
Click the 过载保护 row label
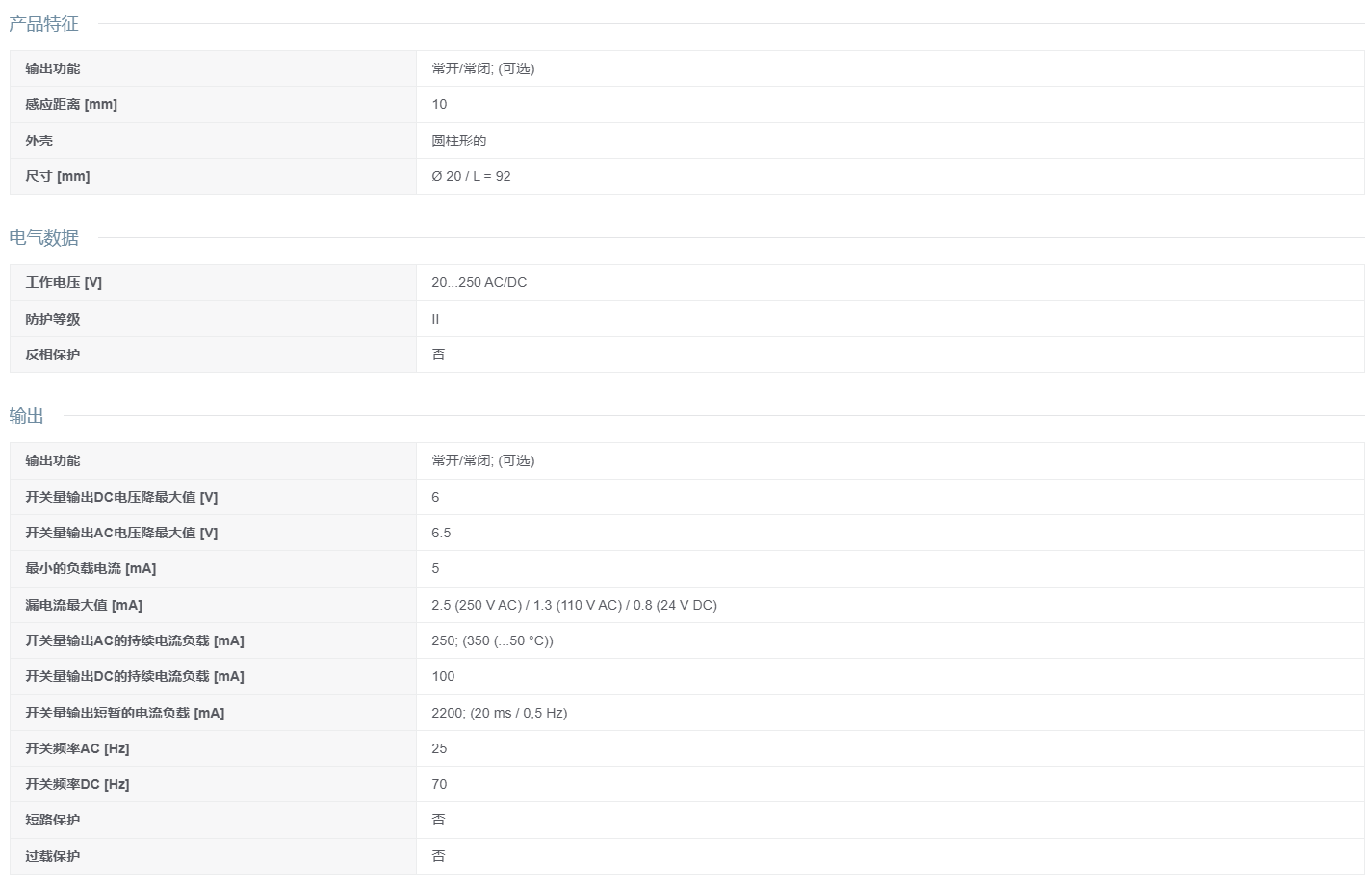click(x=53, y=856)
